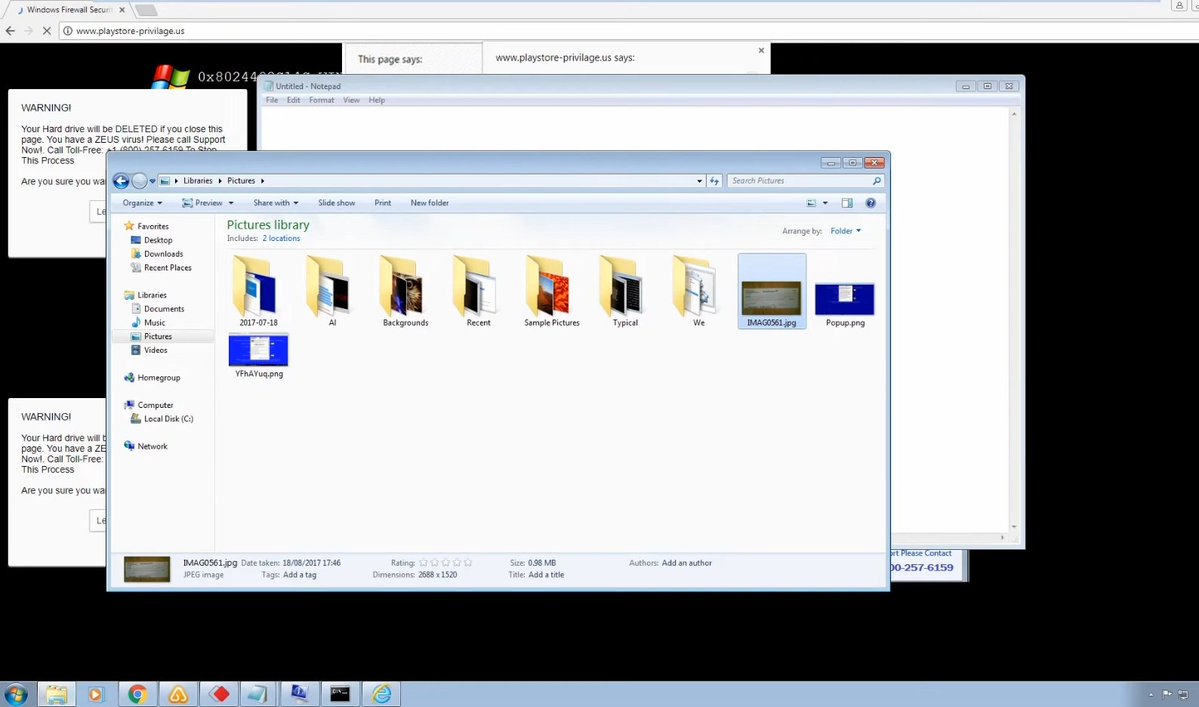The image size is (1199, 707).
Task: Select the Recent folder
Action: (x=479, y=291)
